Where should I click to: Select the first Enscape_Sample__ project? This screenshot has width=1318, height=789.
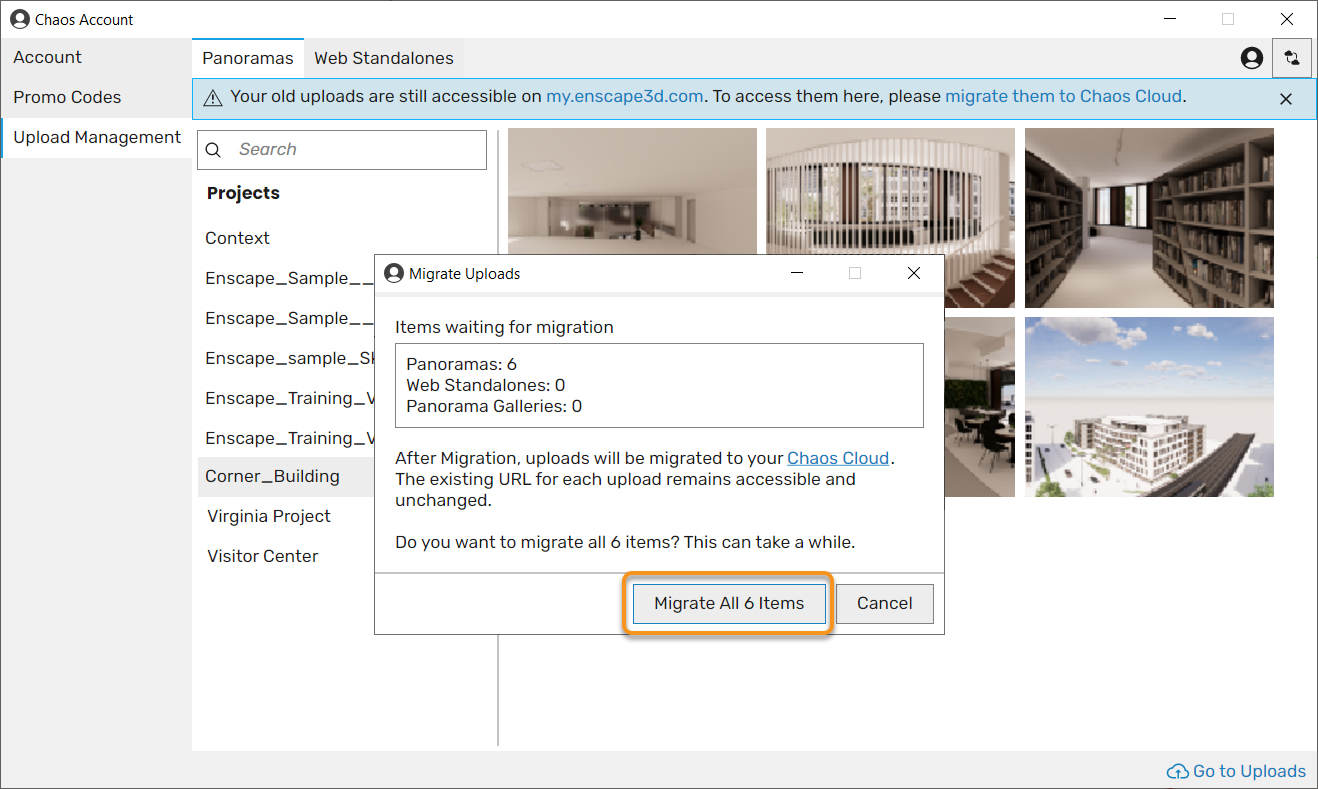point(289,278)
